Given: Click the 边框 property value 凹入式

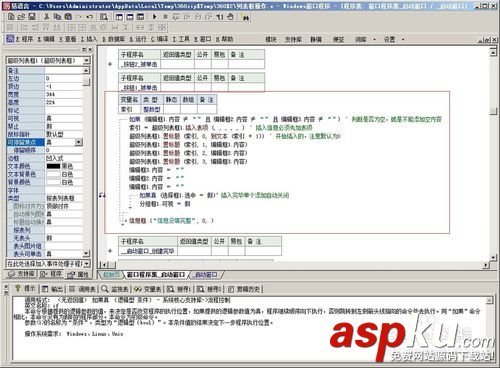Looking at the screenshot, I should [64, 158].
